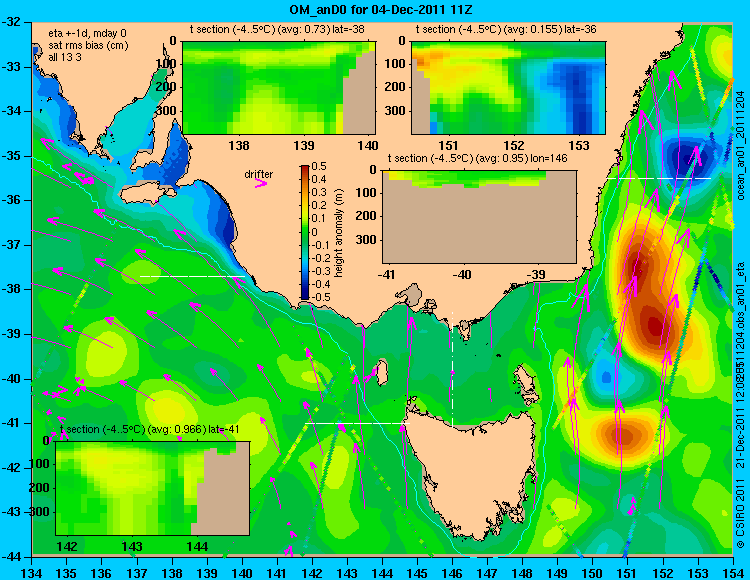Screen dimensions: 750x580
Task: Click the title 'OM_anD0 for 04-Dec-2011 11Z'
Action: click(381, 10)
